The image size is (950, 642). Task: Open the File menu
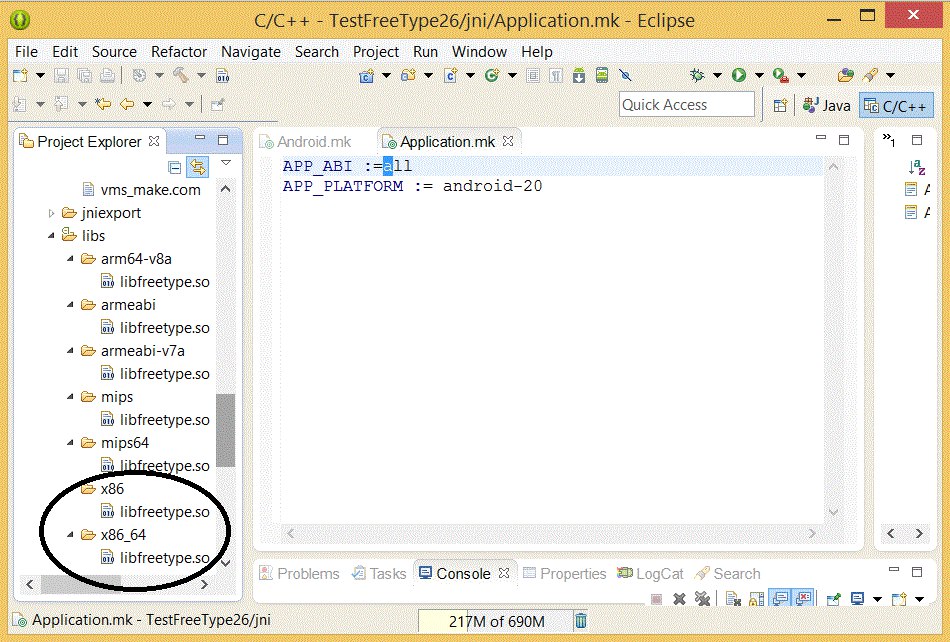coord(26,52)
